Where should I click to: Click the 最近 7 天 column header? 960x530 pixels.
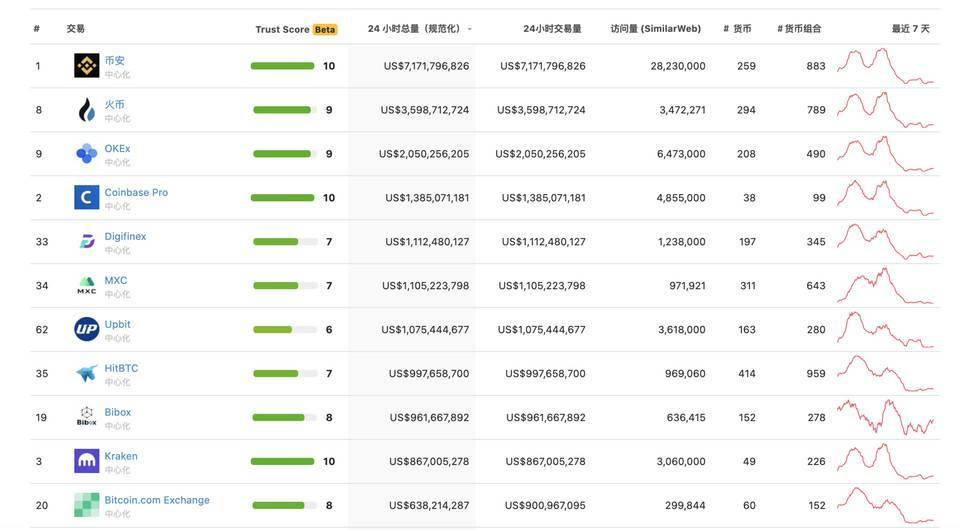910,29
